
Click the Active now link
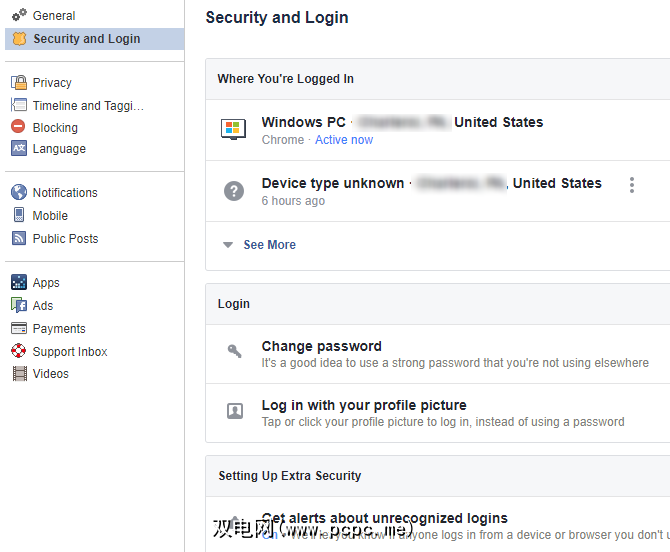[x=343, y=140]
